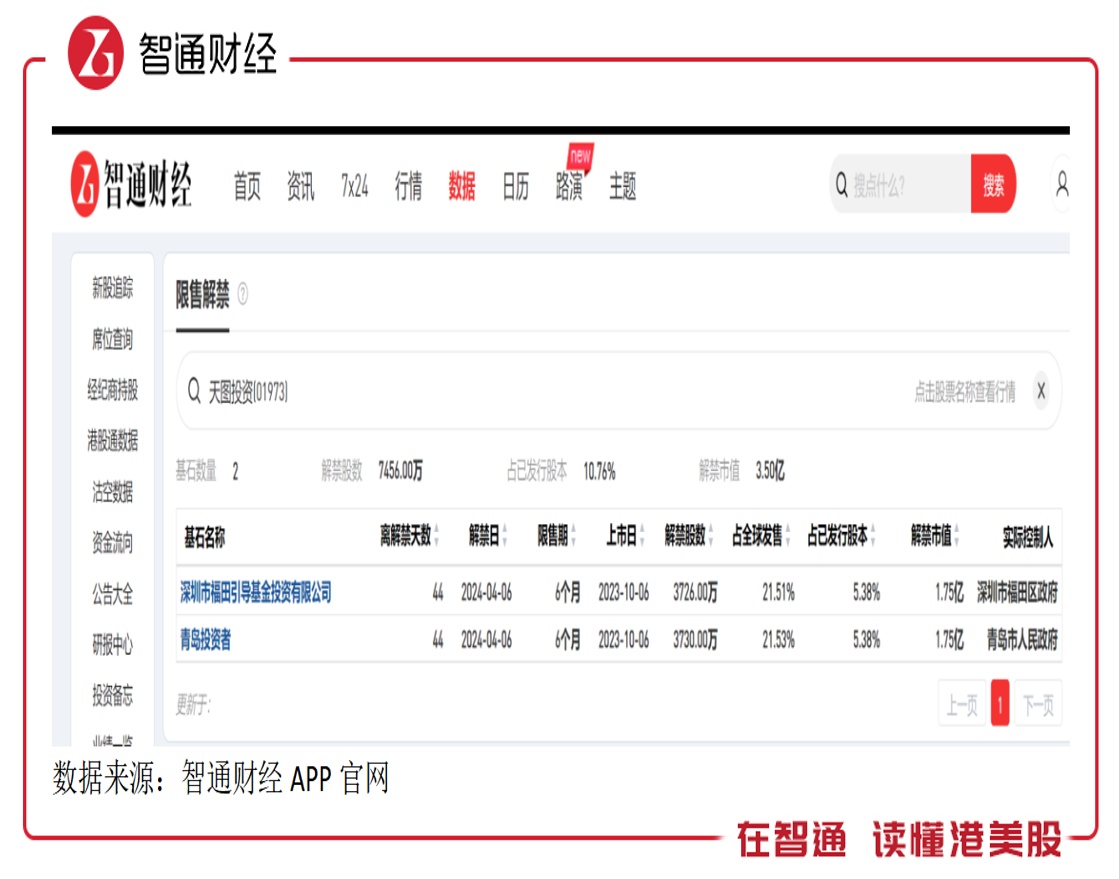The width and height of the screenshot is (1119, 879).
Task: Click 深圳市福田区政府 cell
Action: tap(1017, 591)
